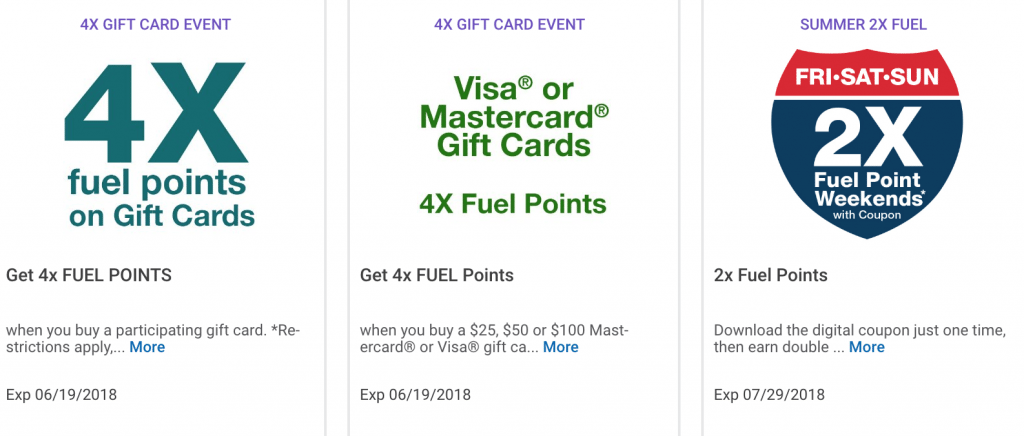This screenshot has width=1024, height=436.
Task: Open the 2x Fuel Points offer title
Action: pyautogui.click(x=771, y=275)
